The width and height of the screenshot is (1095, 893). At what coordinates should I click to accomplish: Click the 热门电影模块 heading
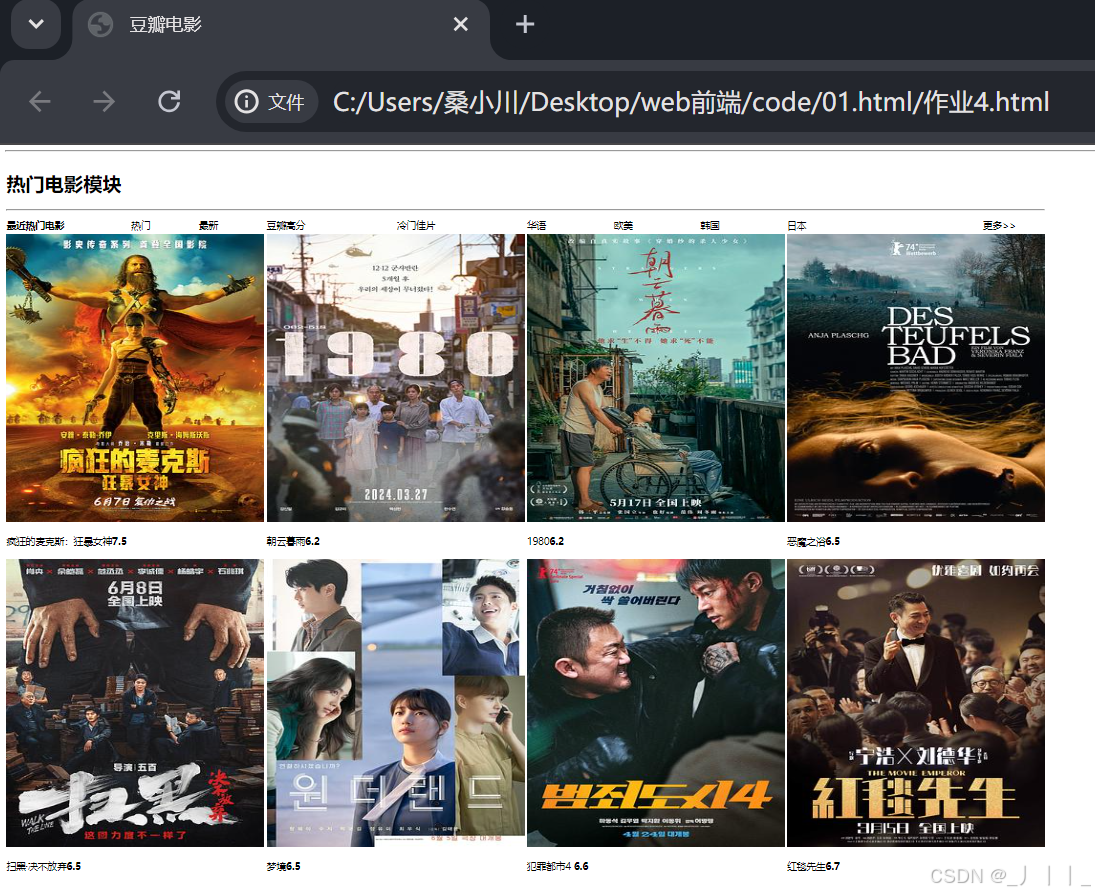(64, 185)
